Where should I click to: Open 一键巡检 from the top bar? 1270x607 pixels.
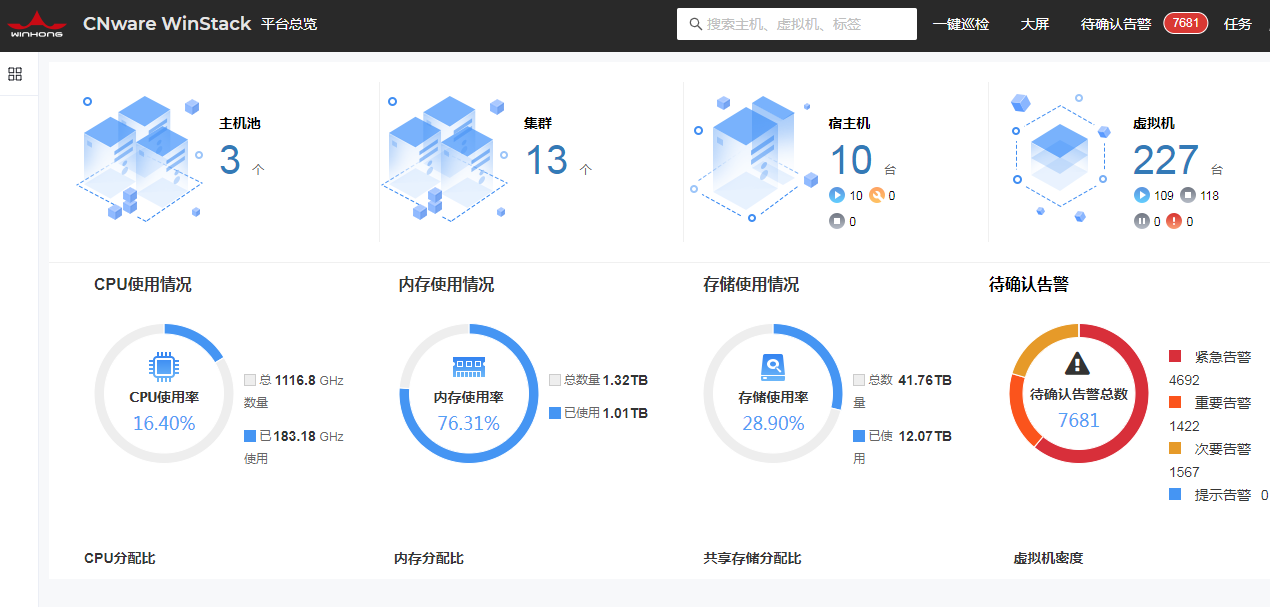(960, 24)
